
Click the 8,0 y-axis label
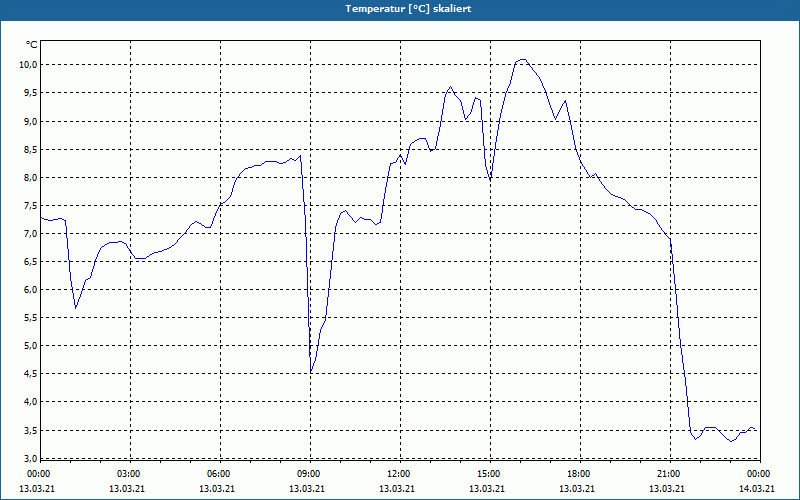coord(30,178)
